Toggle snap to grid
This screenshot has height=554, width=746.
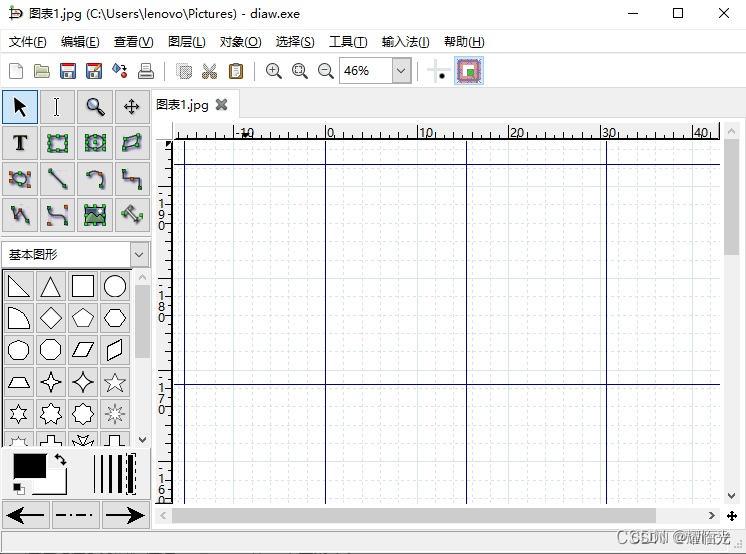tap(438, 71)
